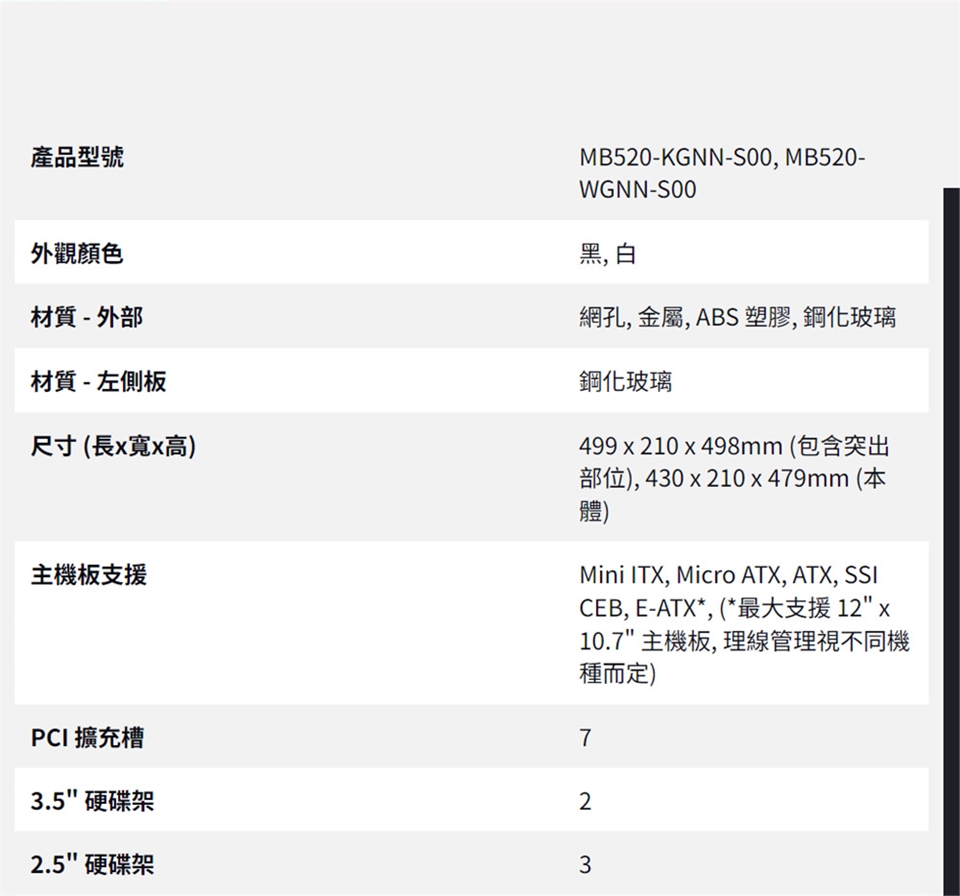Select the 499 x 210 x 498mm dimension text
This screenshot has width=960, height=896.
(x=681, y=446)
